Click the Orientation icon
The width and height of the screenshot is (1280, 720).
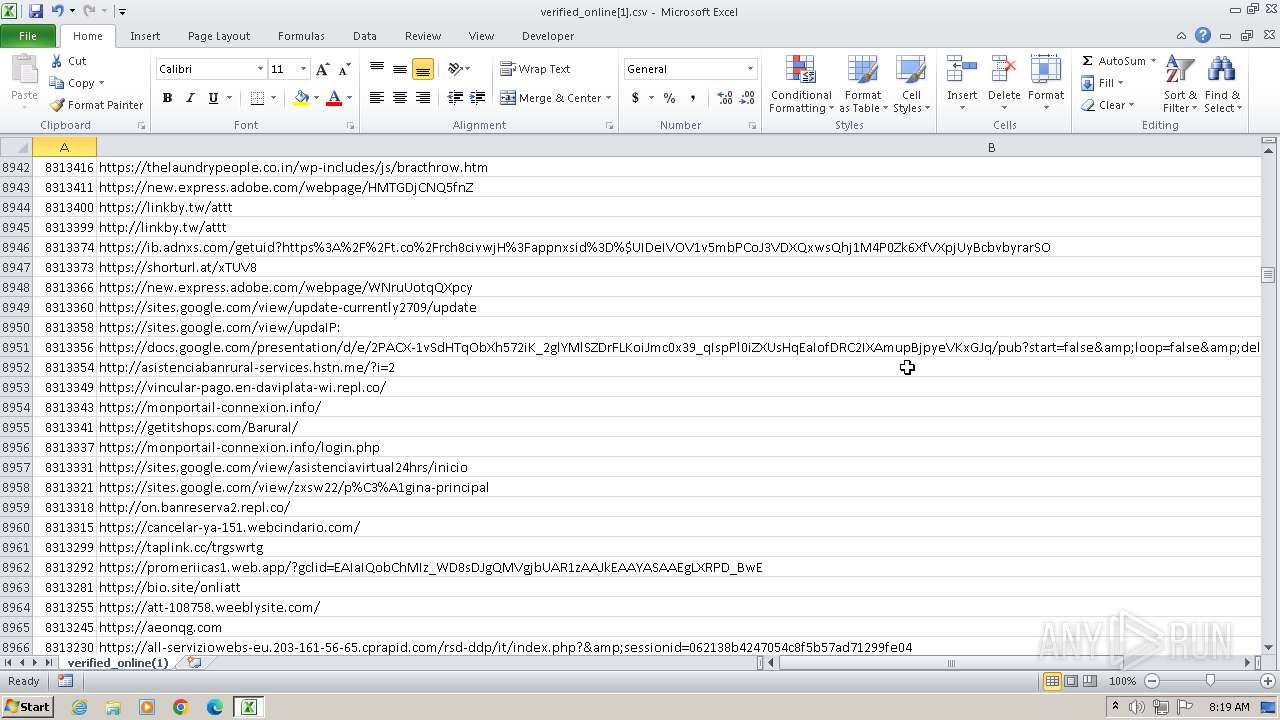(x=455, y=69)
